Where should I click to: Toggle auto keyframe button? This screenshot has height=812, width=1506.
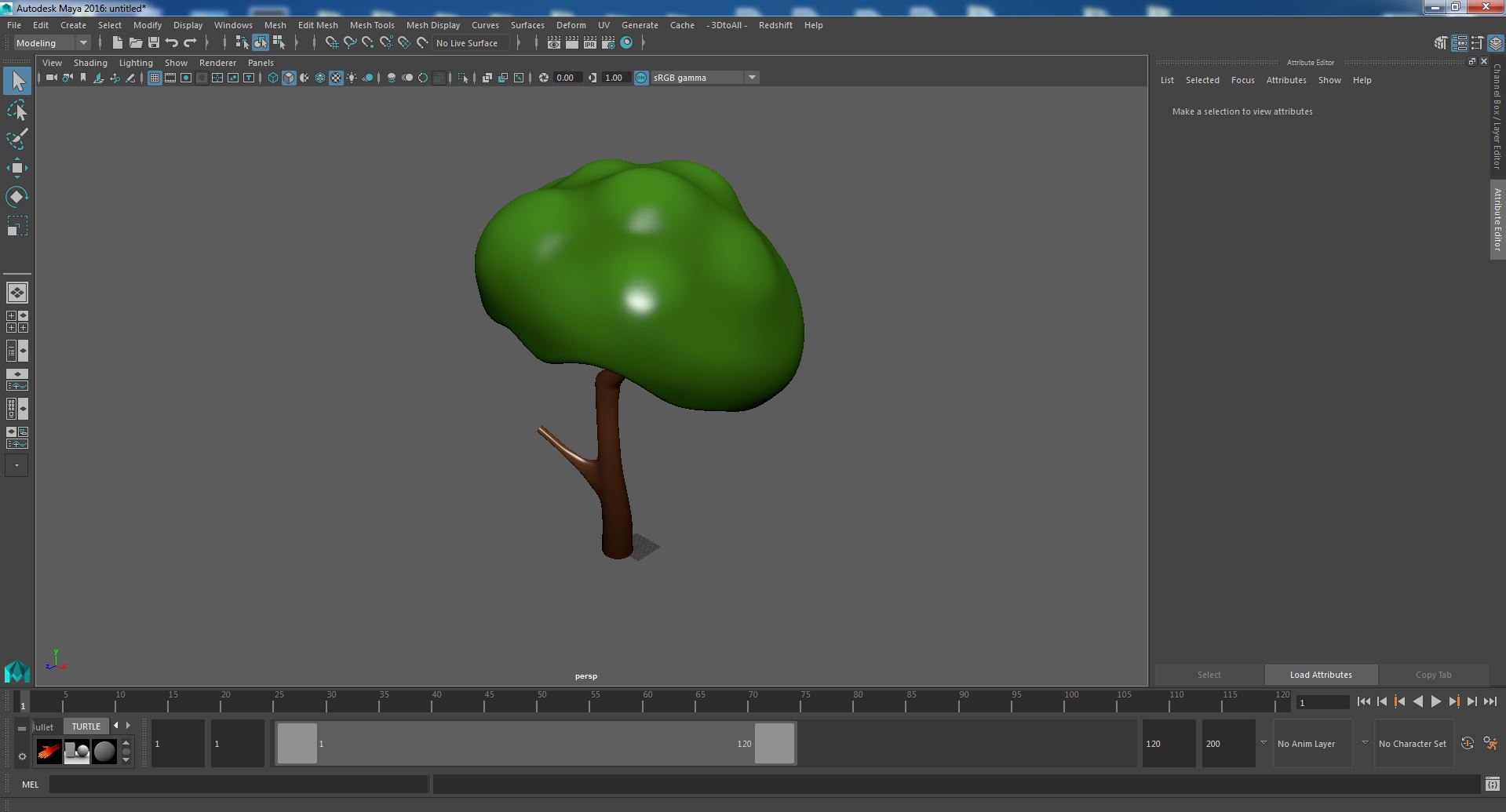click(x=1467, y=744)
